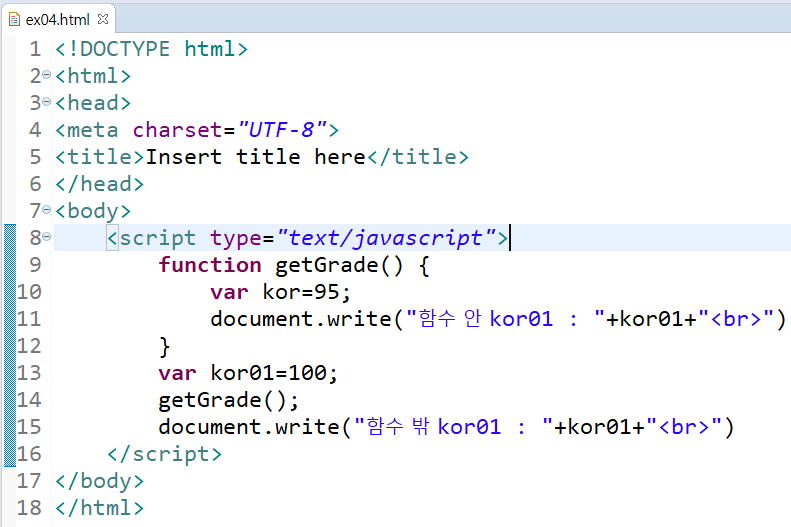Click the "text/javascript" attribute value
Screen dimensions: 791x527
[386, 238]
